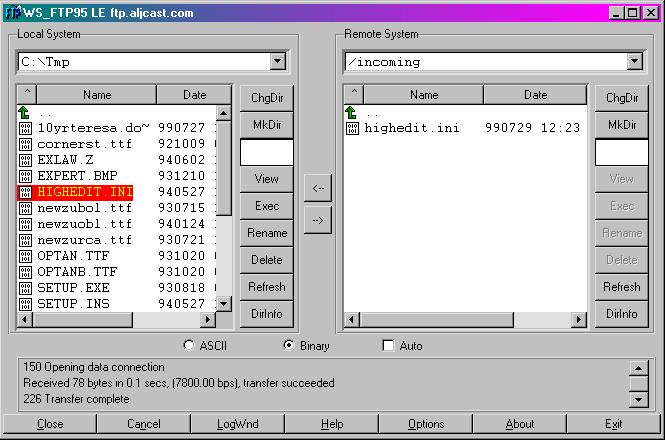Click the Cancel button
665x440 pixels.
tap(144, 424)
